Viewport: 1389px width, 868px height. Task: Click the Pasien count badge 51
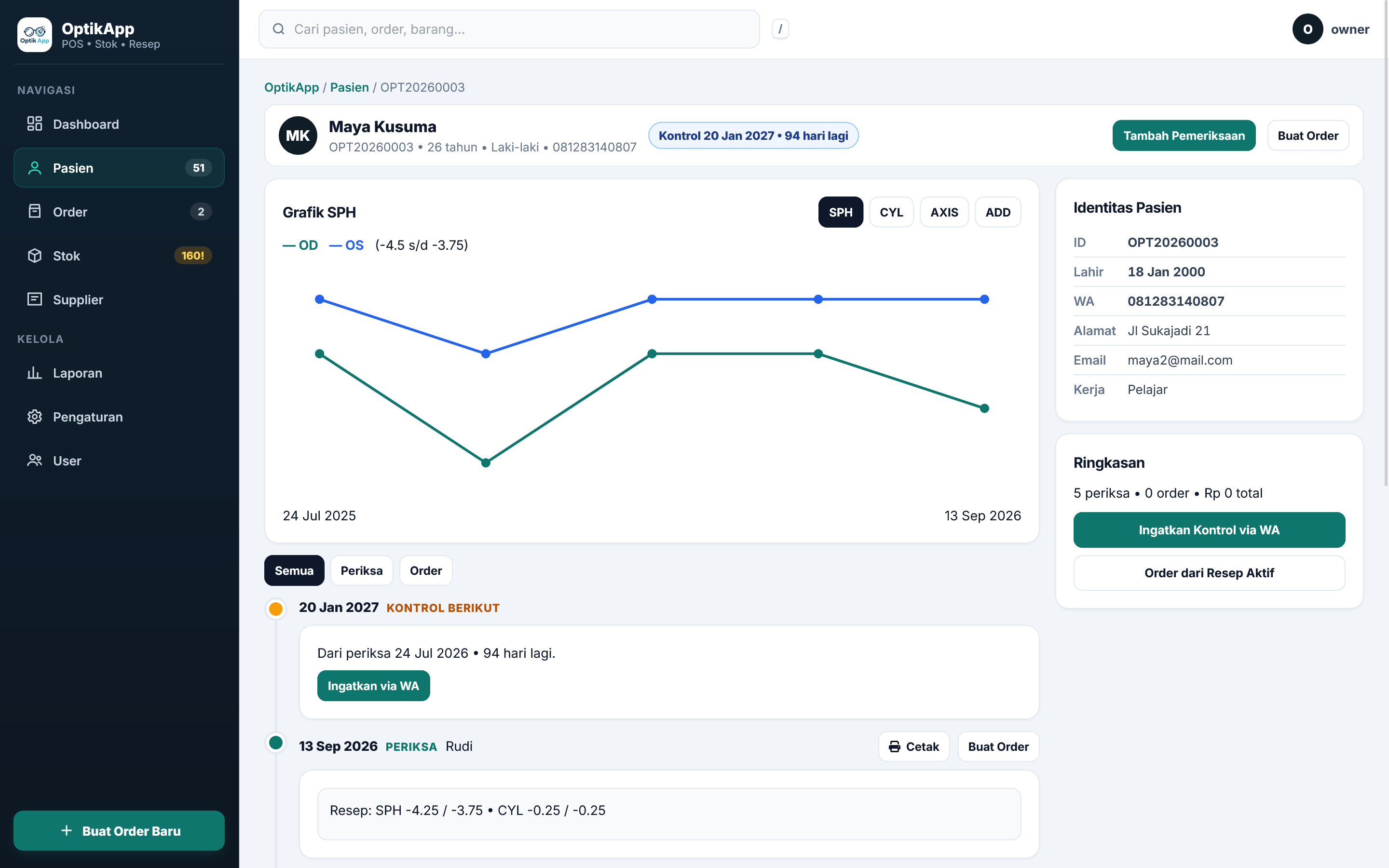tap(199, 168)
